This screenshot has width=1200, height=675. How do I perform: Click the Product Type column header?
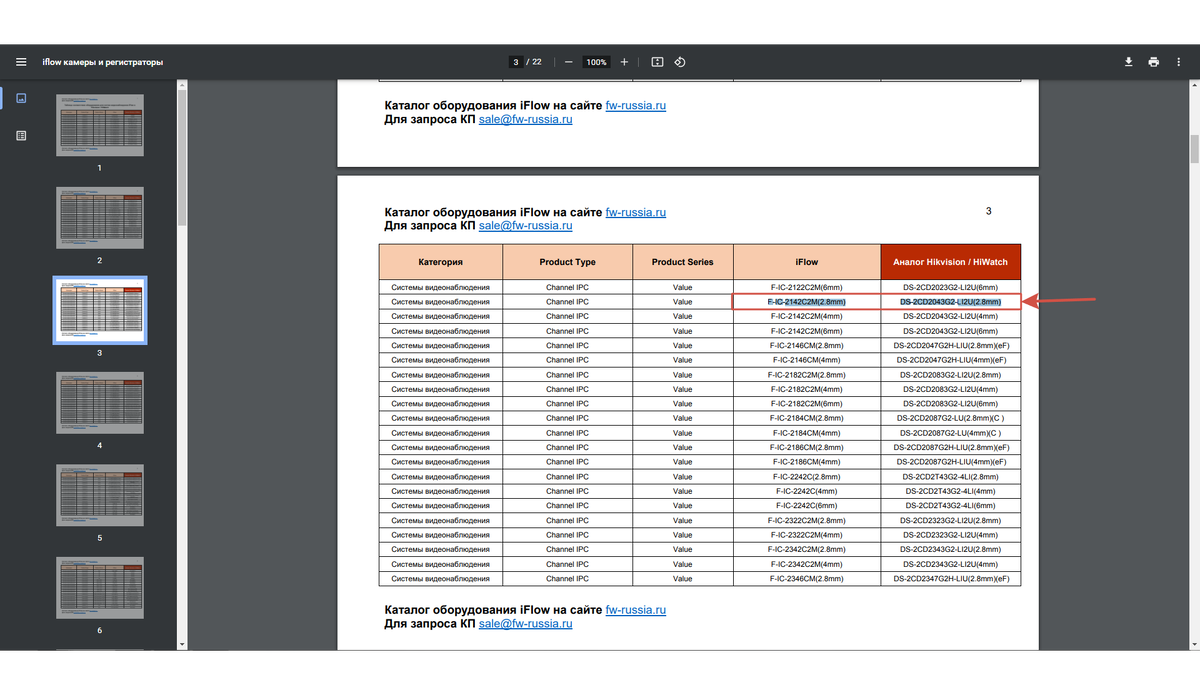coord(567,262)
